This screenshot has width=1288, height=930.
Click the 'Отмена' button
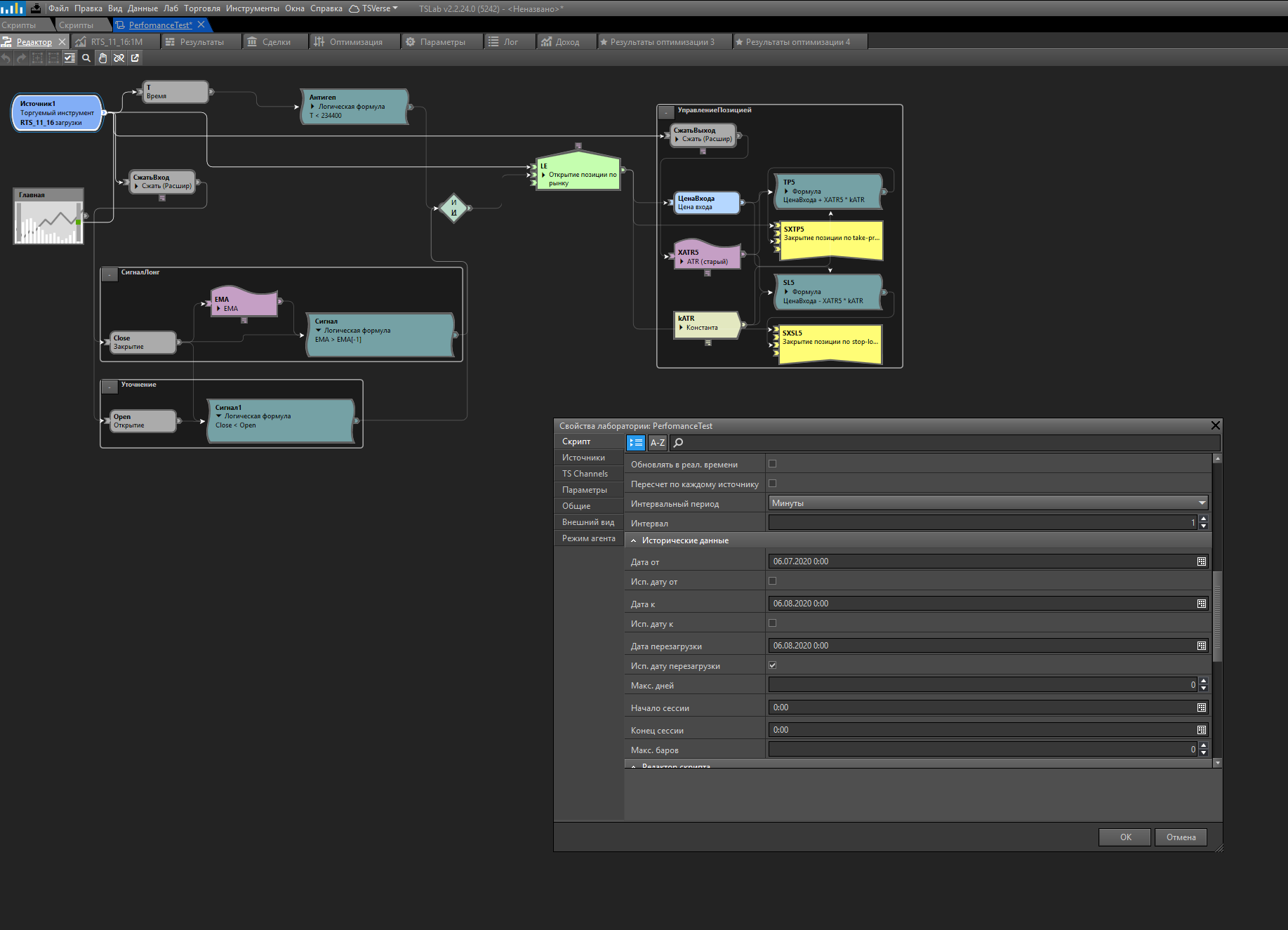pos(1181,837)
